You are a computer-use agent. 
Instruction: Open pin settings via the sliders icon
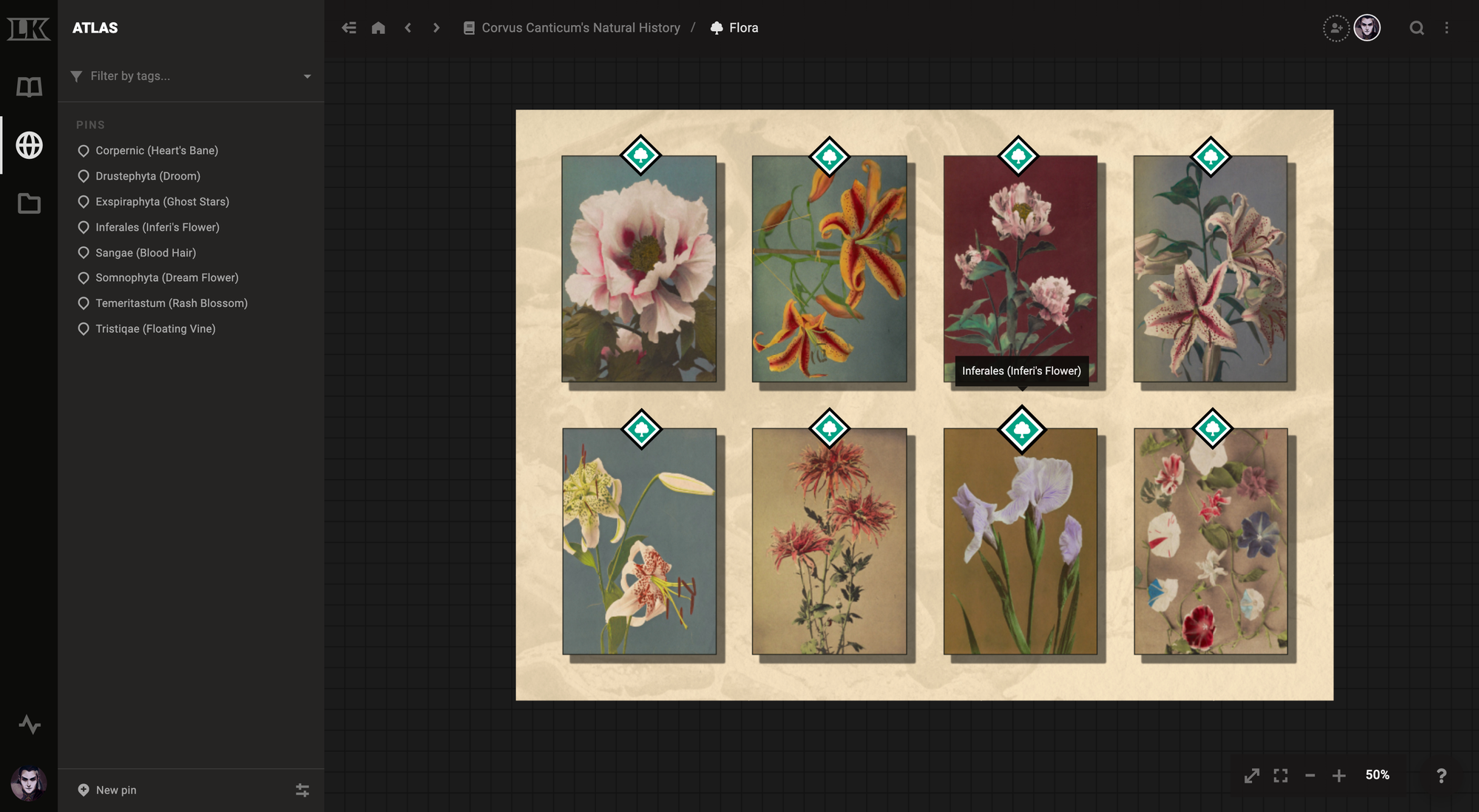[302, 790]
